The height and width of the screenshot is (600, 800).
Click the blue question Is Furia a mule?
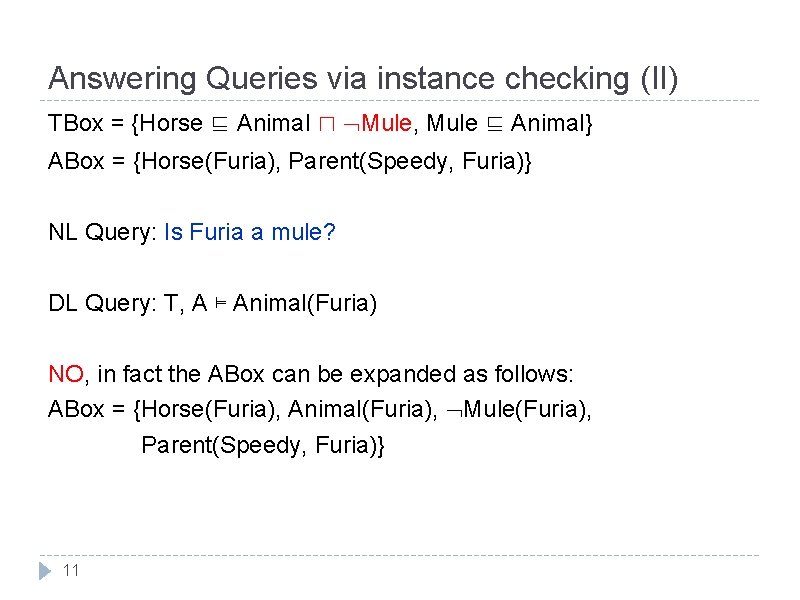coord(249,232)
